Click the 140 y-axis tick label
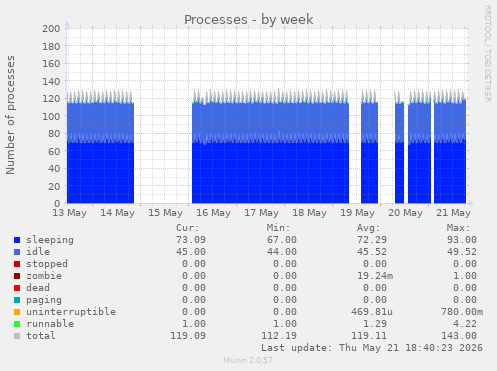 (x=51, y=81)
